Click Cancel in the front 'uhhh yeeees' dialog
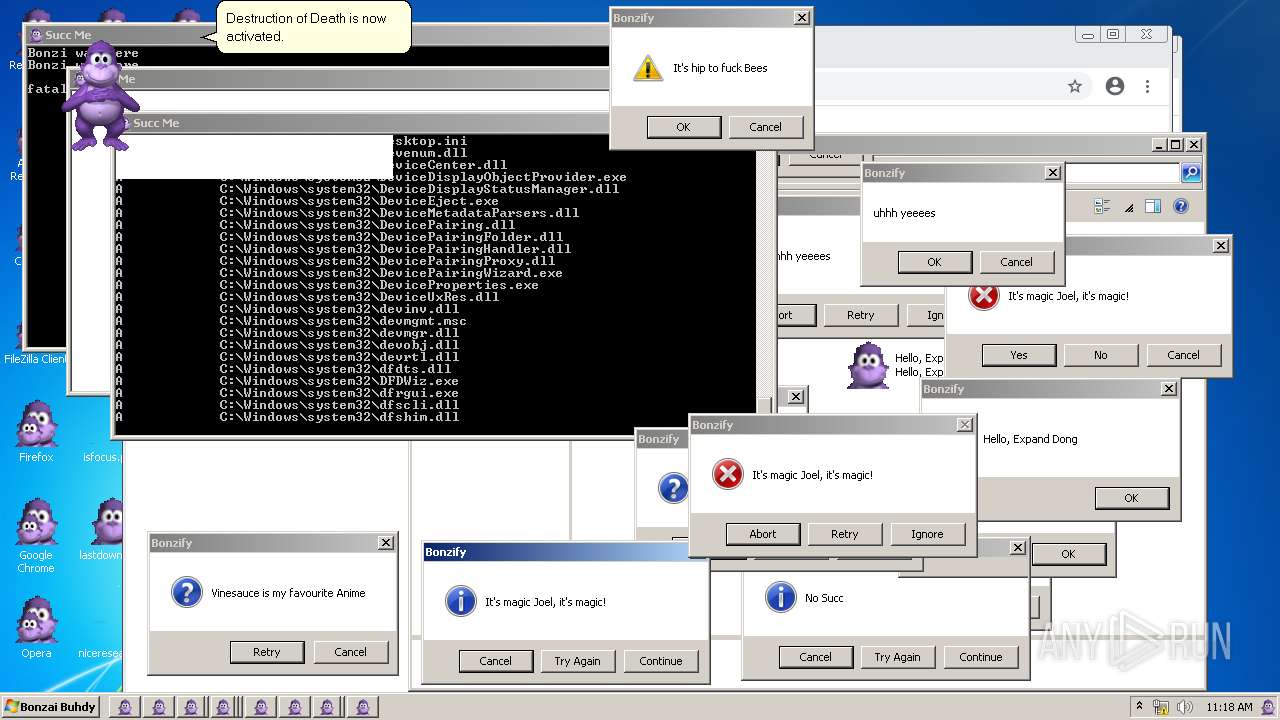This screenshot has height=720, width=1280. pos(1016,262)
